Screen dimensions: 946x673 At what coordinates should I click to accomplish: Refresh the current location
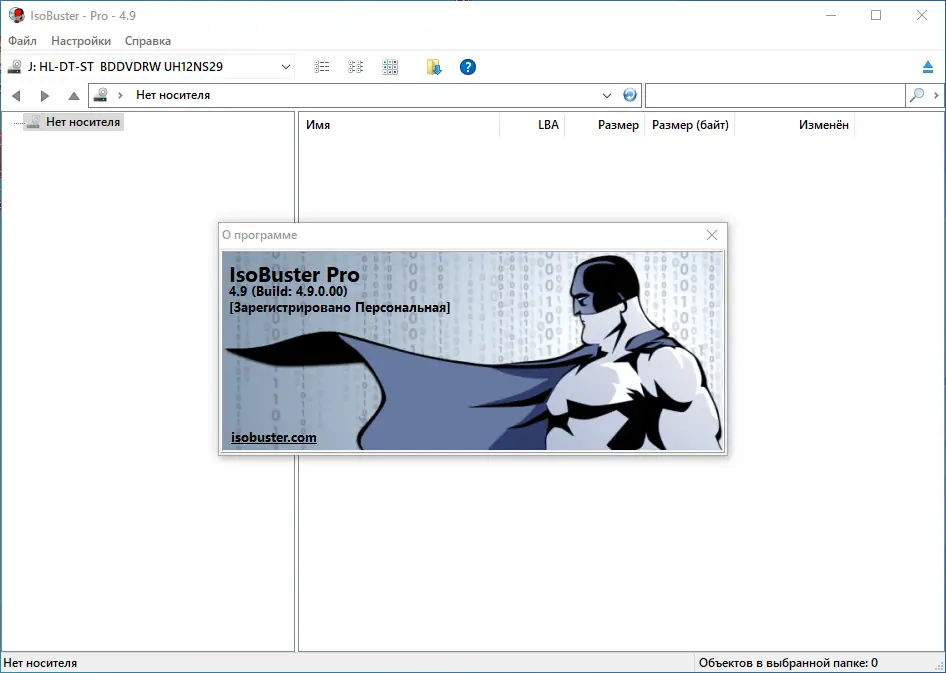pos(630,95)
